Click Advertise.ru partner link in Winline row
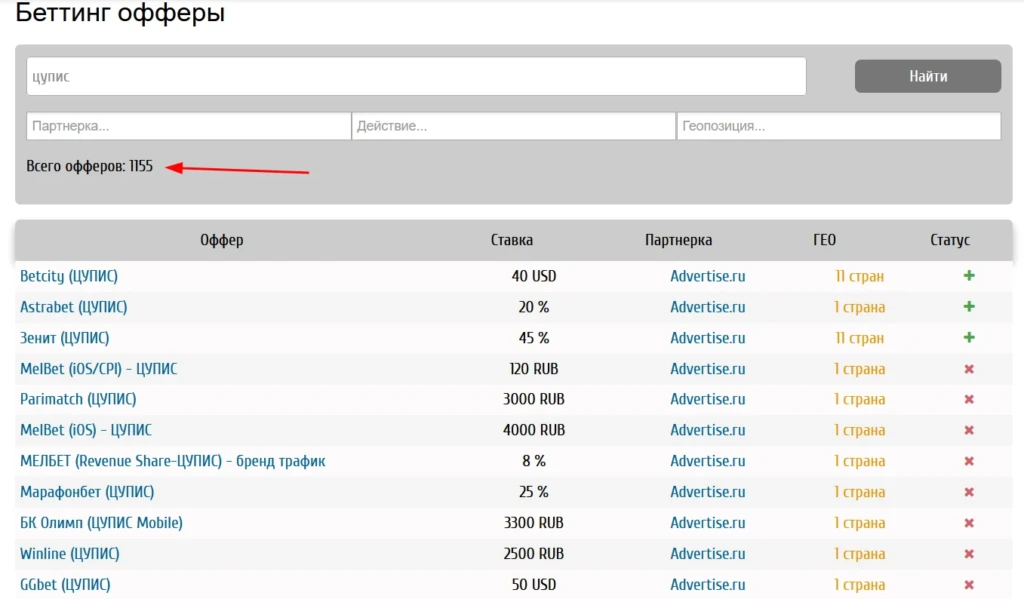The width and height of the screenshot is (1024, 599). coord(707,554)
